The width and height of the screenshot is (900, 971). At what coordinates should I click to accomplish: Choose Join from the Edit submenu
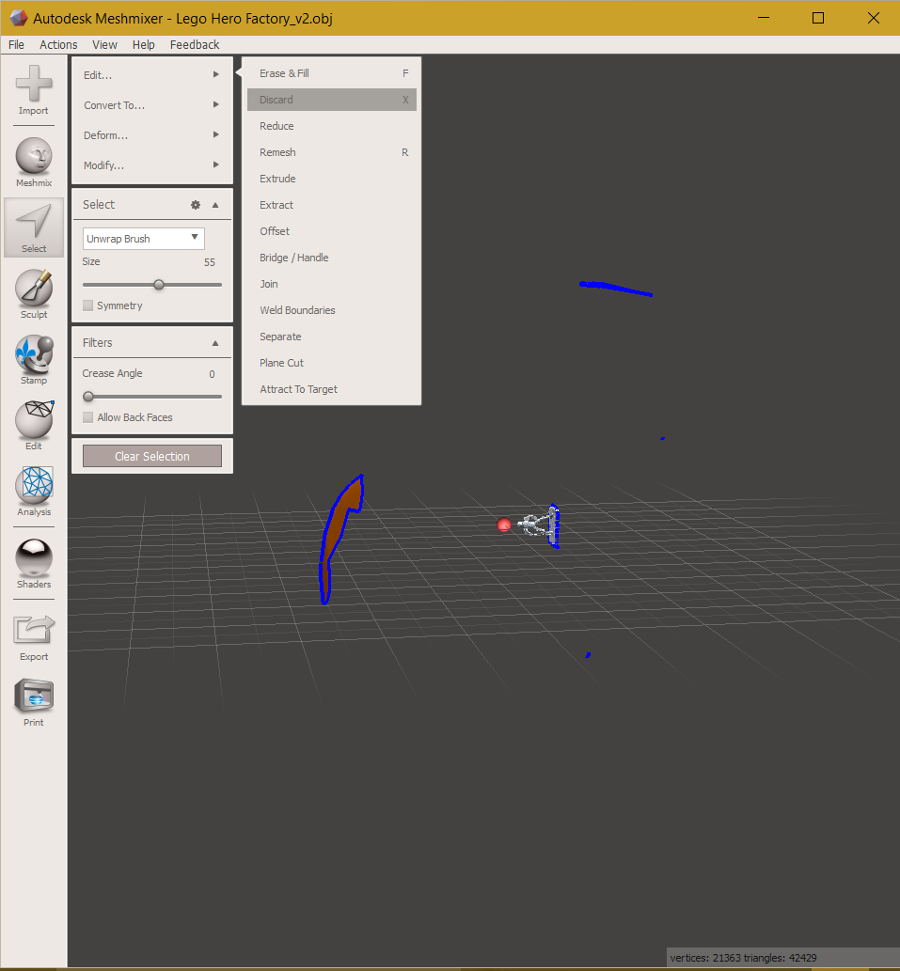tap(332, 284)
